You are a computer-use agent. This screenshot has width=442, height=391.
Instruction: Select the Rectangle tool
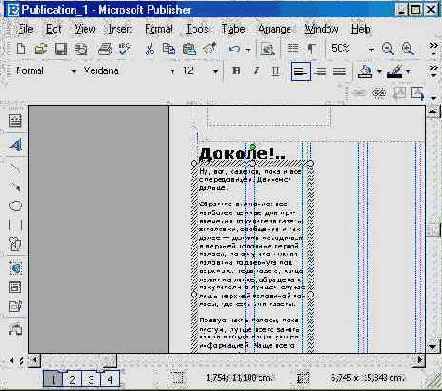point(15,225)
